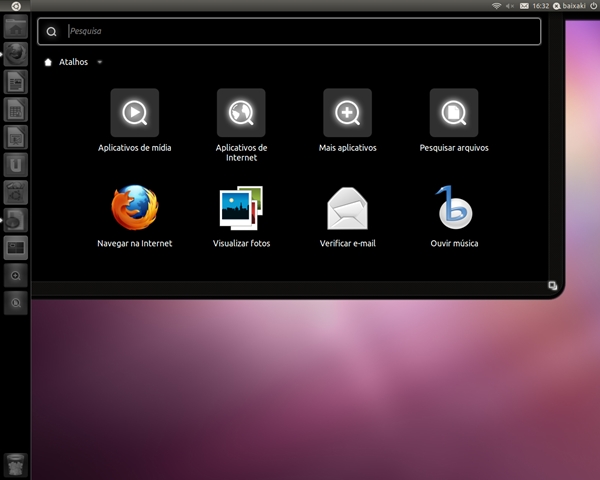
Task: Open Pesquisar arquivos file search
Action: (x=454, y=113)
